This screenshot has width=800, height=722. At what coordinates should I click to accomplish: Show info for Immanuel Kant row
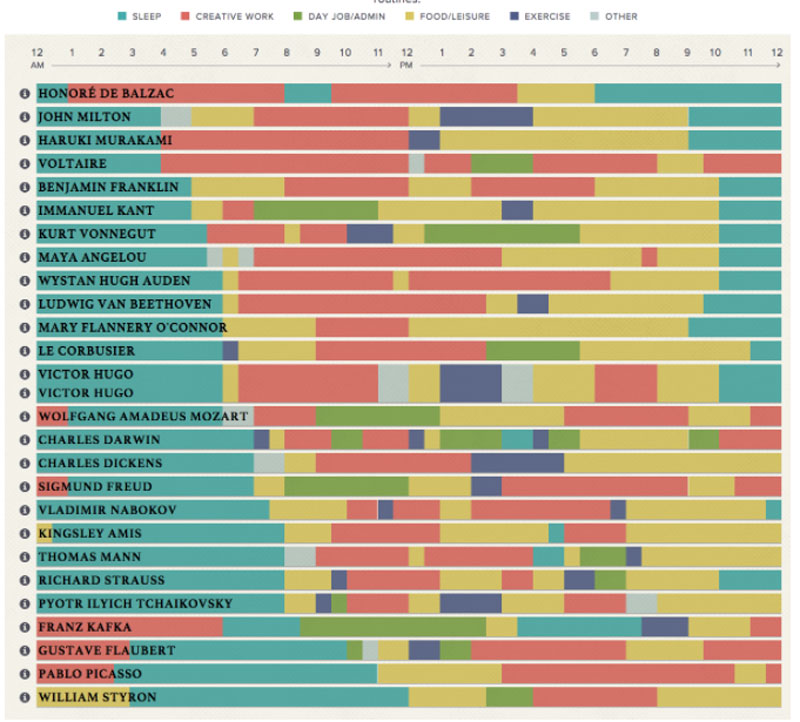(24, 211)
